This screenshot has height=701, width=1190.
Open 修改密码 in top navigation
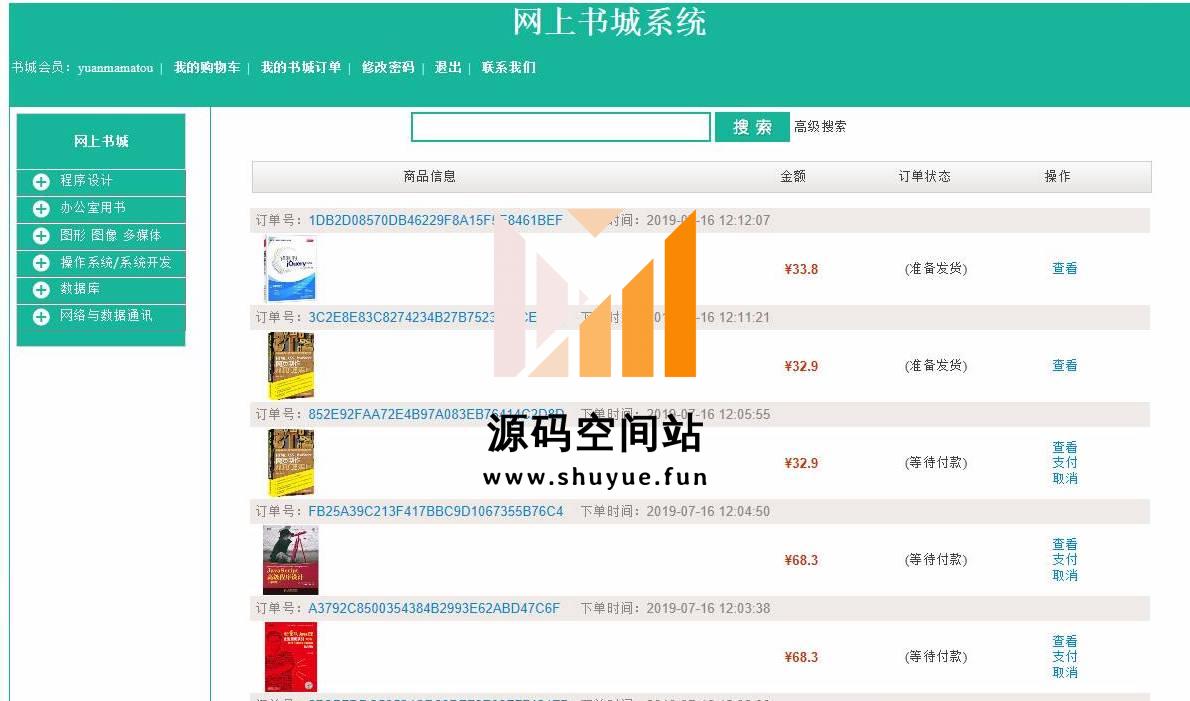pyautogui.click(x=388, y=68)
